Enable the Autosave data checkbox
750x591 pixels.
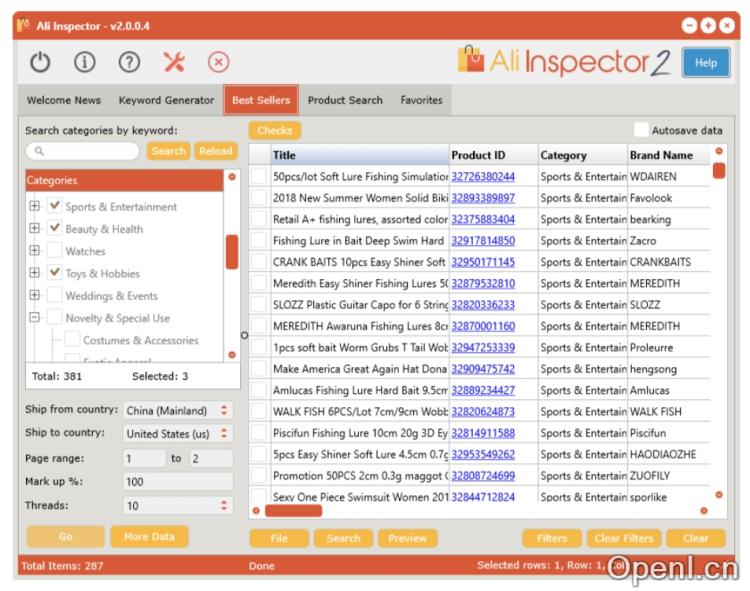[641, 130]
